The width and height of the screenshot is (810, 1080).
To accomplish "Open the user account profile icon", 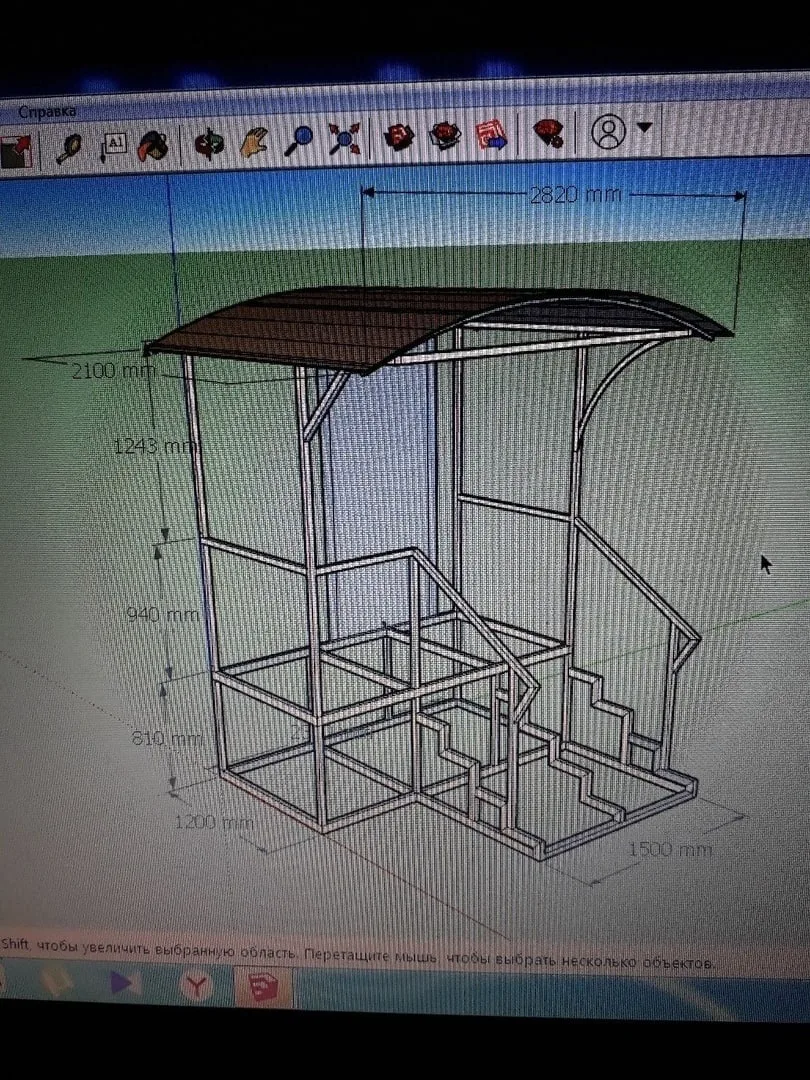I will [x=608, y=131].
